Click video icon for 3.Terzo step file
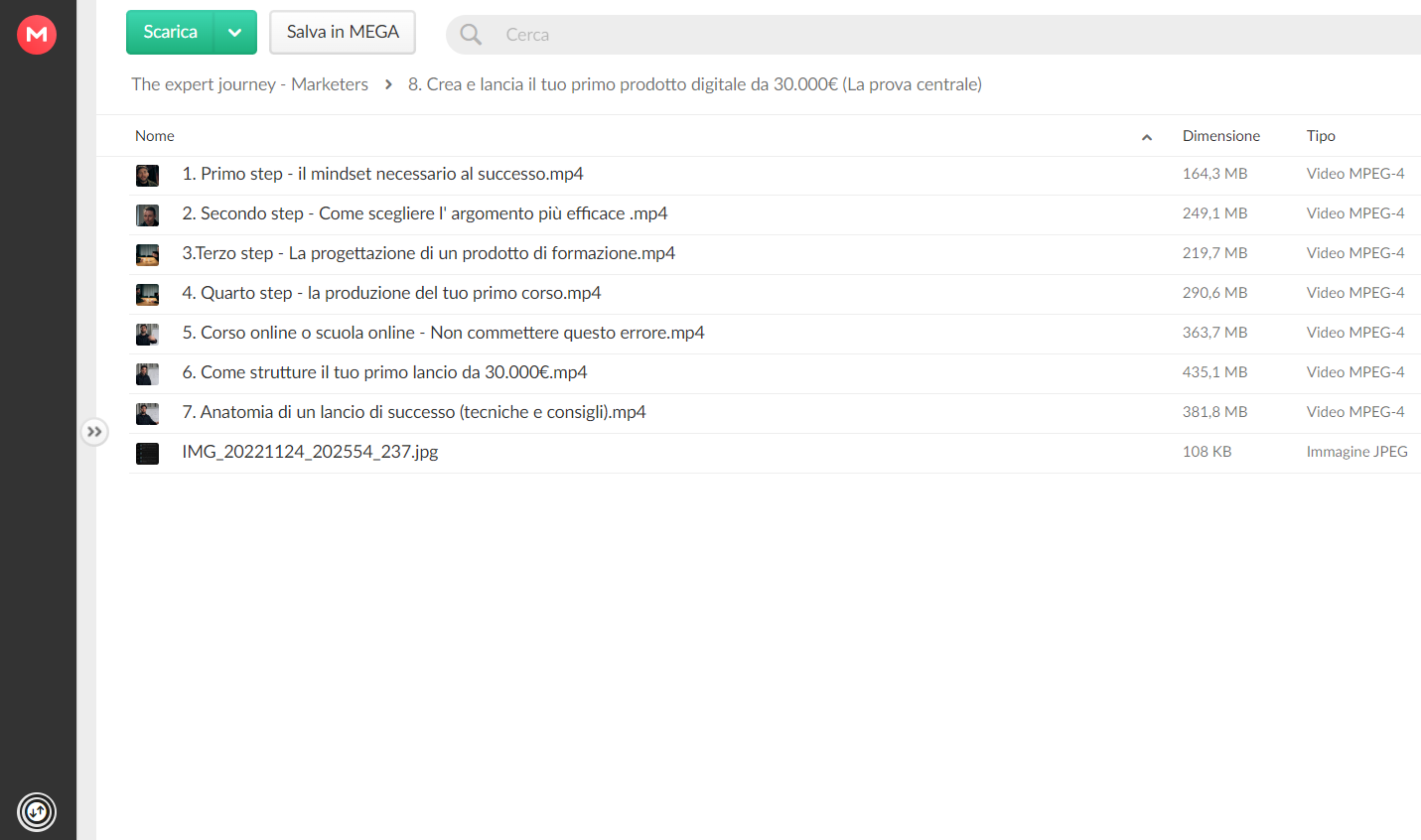 click(x=147, y=255)
